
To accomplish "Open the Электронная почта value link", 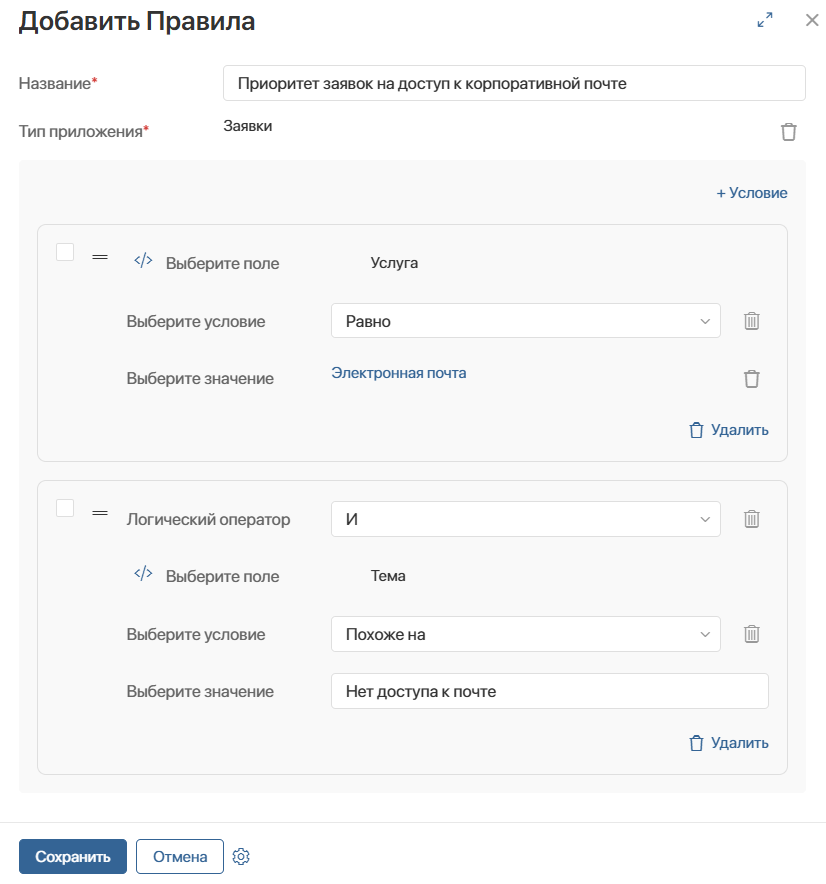I will [x=399, y=373].
